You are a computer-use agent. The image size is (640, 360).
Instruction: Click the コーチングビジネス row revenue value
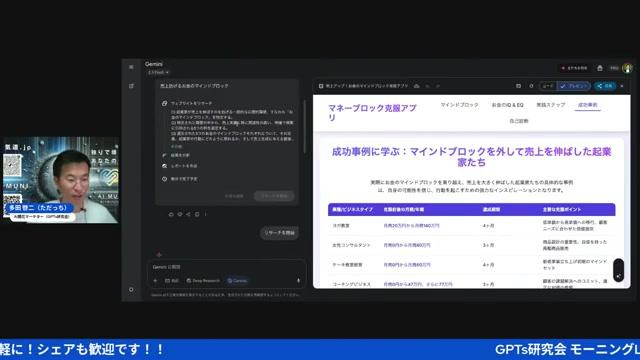coord(418,284)
